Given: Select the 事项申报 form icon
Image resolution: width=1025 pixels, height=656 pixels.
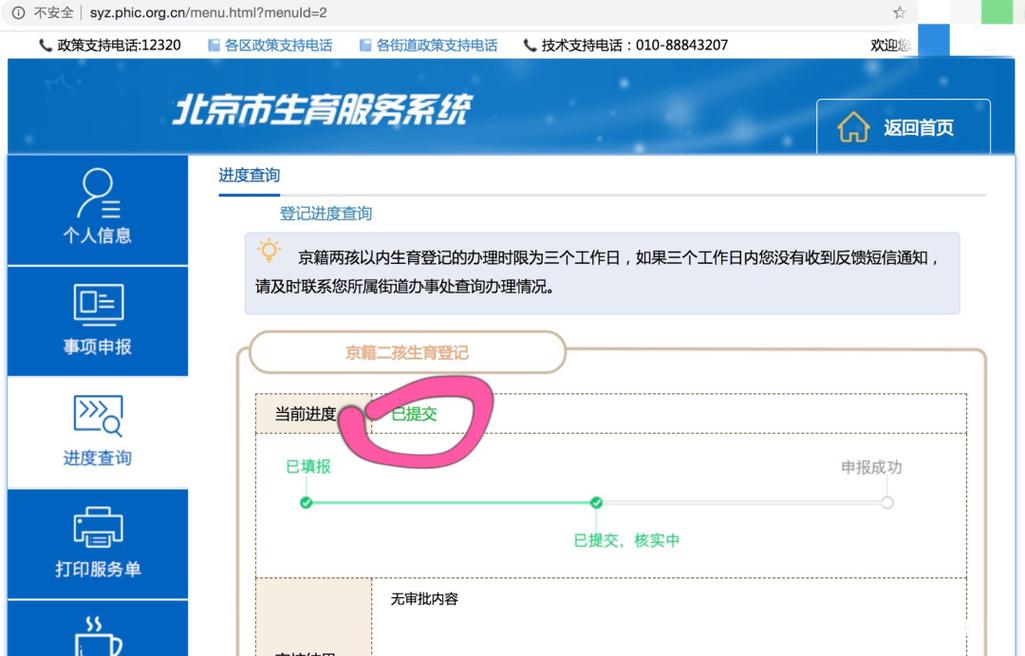Looking at the screenshot, I should 98,304.
